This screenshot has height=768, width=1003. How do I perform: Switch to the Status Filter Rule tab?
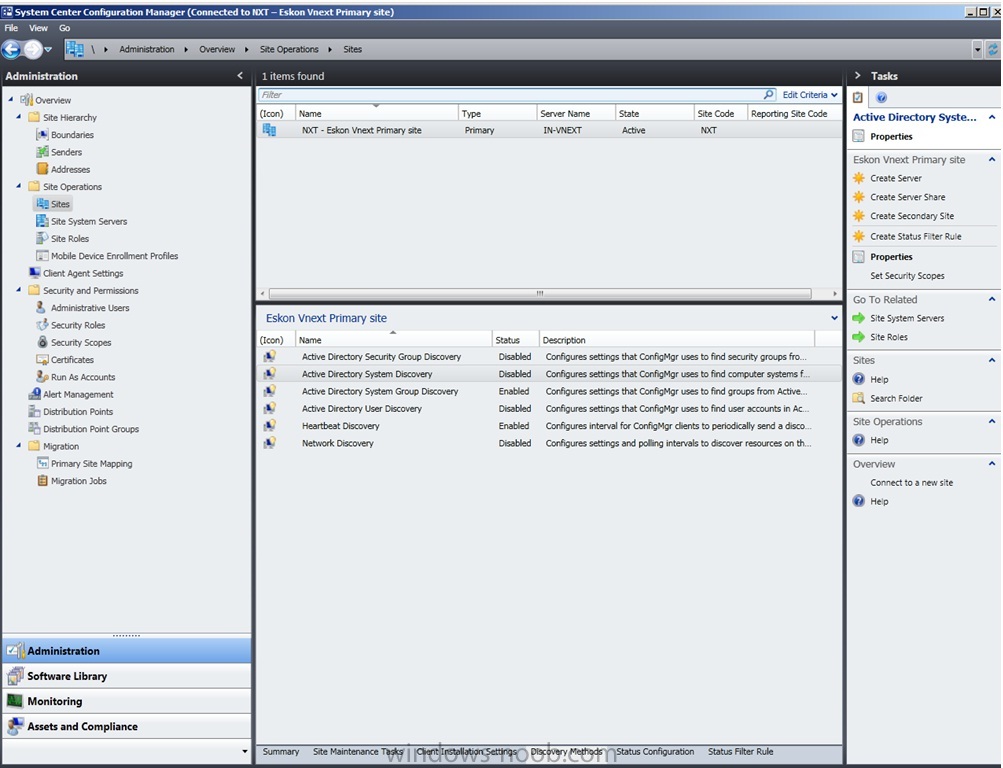pos(741,751)
